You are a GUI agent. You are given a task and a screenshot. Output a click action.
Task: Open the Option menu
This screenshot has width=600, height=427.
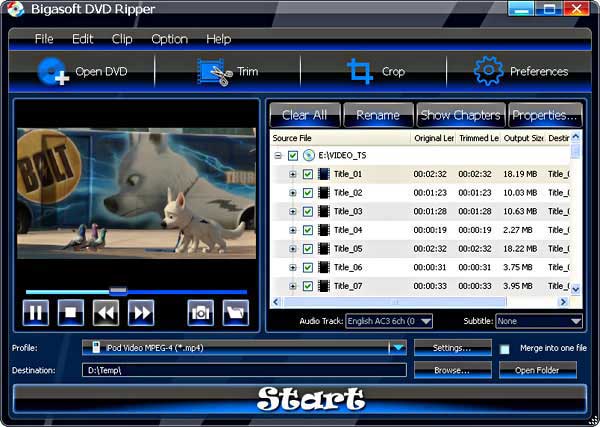pos(169,39)
